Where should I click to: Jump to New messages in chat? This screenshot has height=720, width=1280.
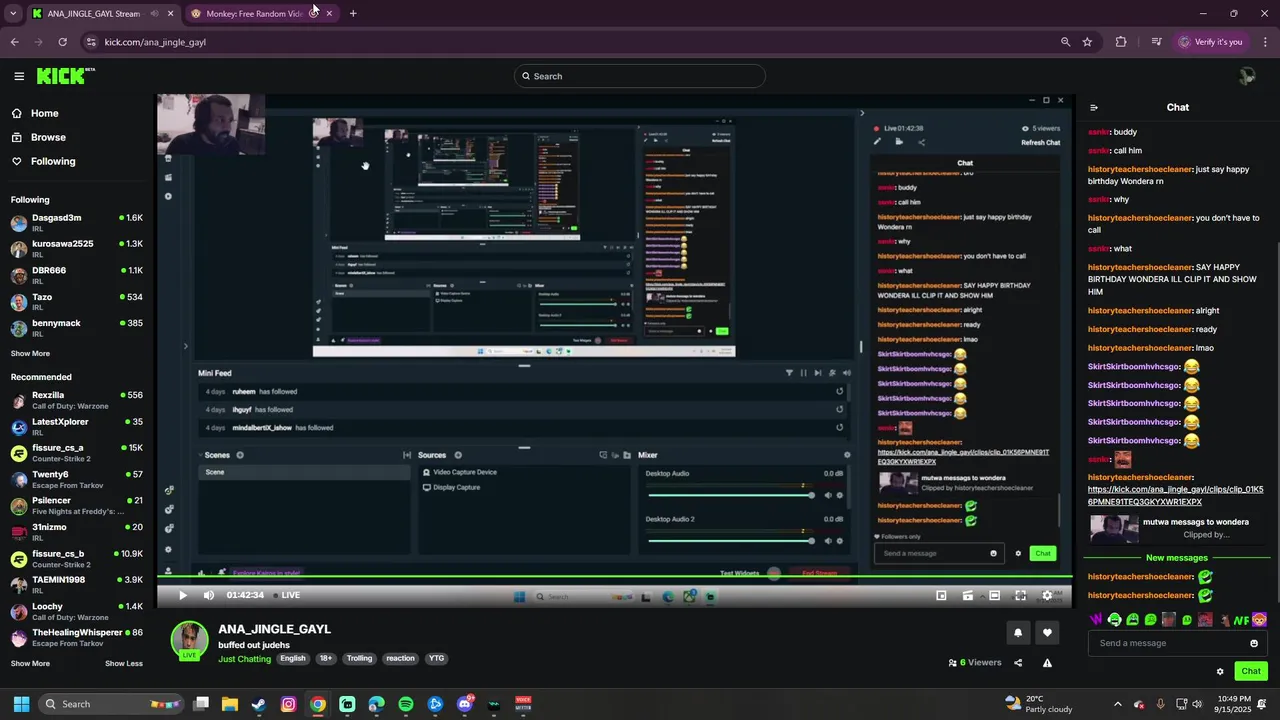point(1177,558)
